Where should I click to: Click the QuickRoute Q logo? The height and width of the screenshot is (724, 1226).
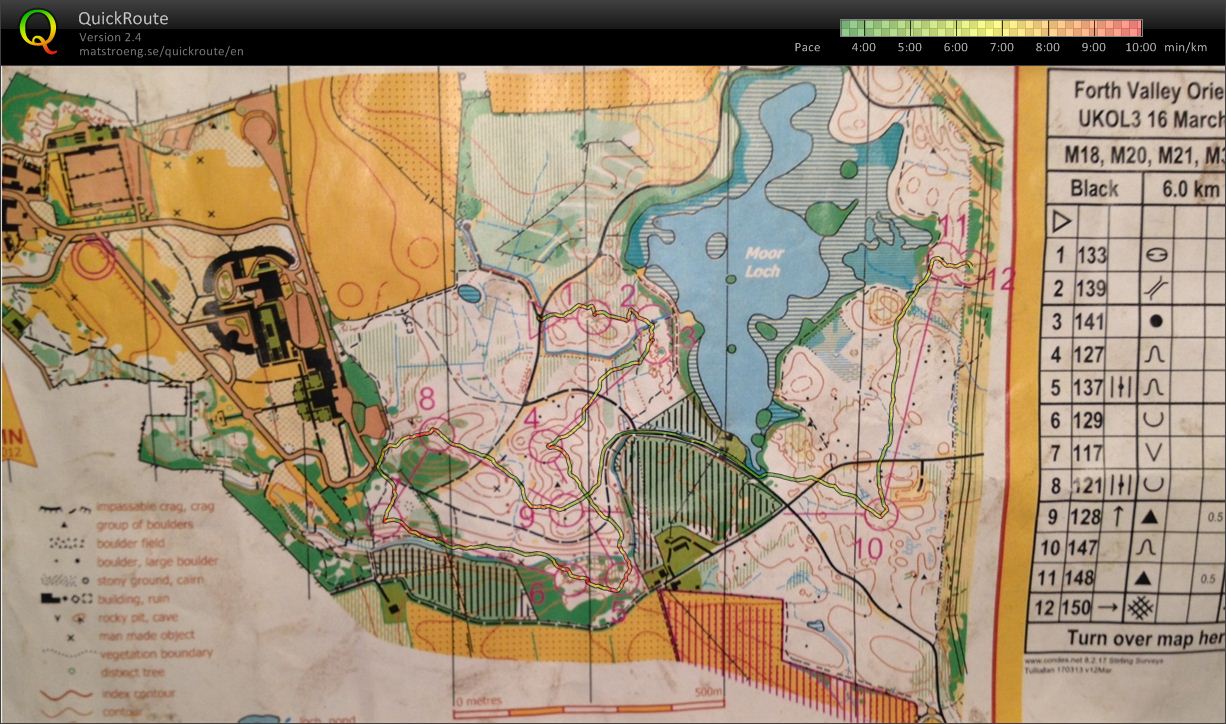(38, 31)
